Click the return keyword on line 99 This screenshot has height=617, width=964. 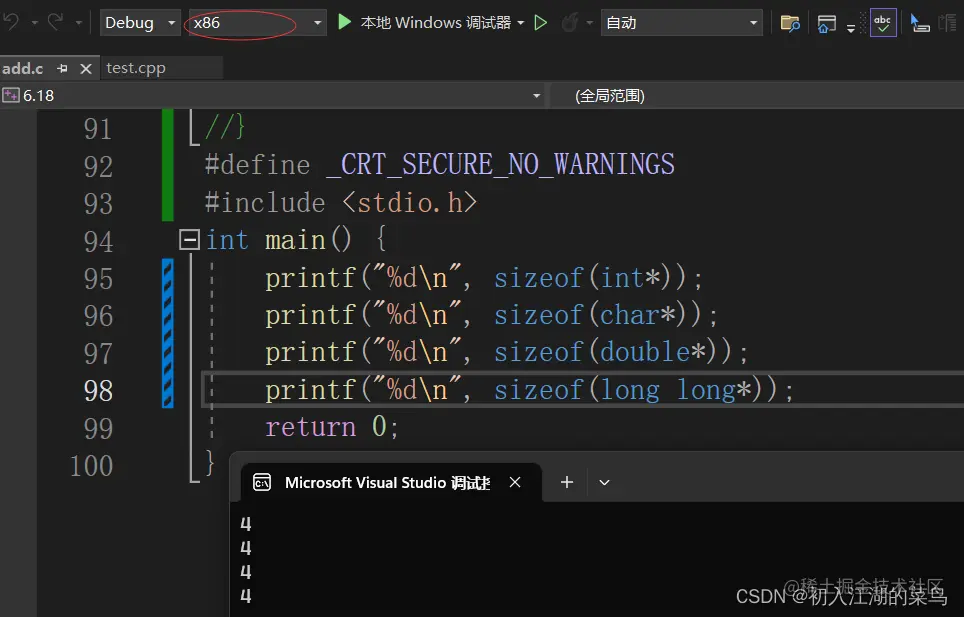310,427
